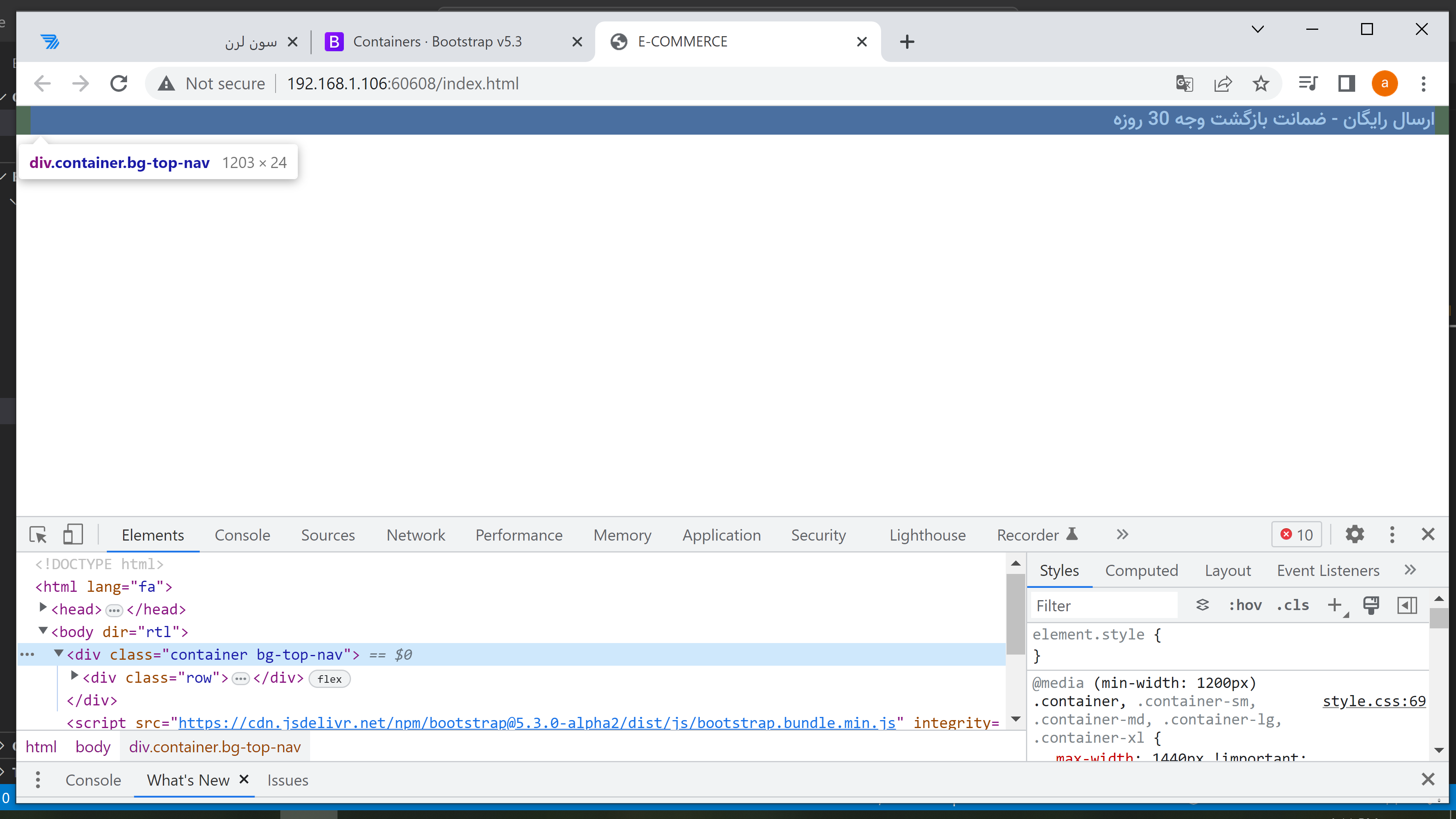The image size is (1456, 819).
Task: Click the Elements panel tab
Action: click(152, 534)
